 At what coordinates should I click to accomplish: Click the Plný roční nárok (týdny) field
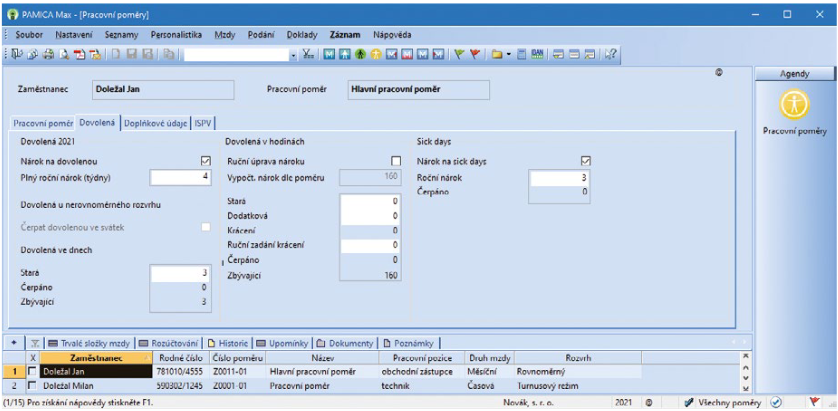point(180,177)
